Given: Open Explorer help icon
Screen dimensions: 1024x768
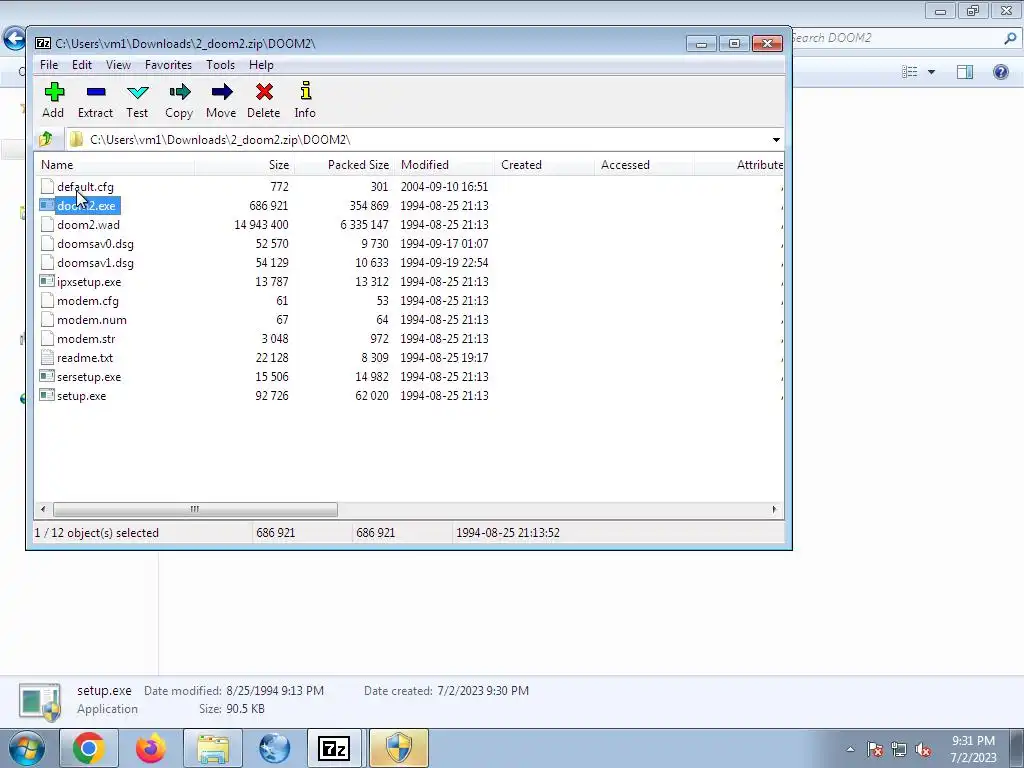Looking at the screenshot, I should pos(1000,71).
